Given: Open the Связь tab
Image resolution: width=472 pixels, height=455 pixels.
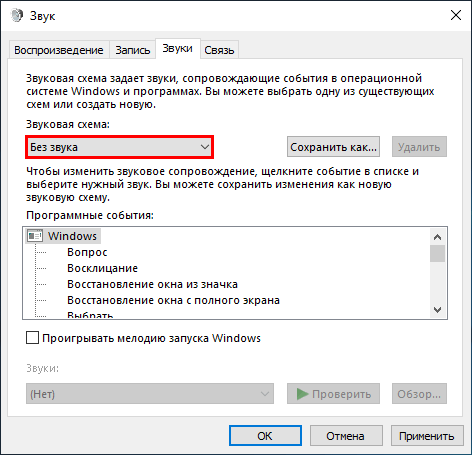Looking at the screenshot, I should tap(219, 50).
